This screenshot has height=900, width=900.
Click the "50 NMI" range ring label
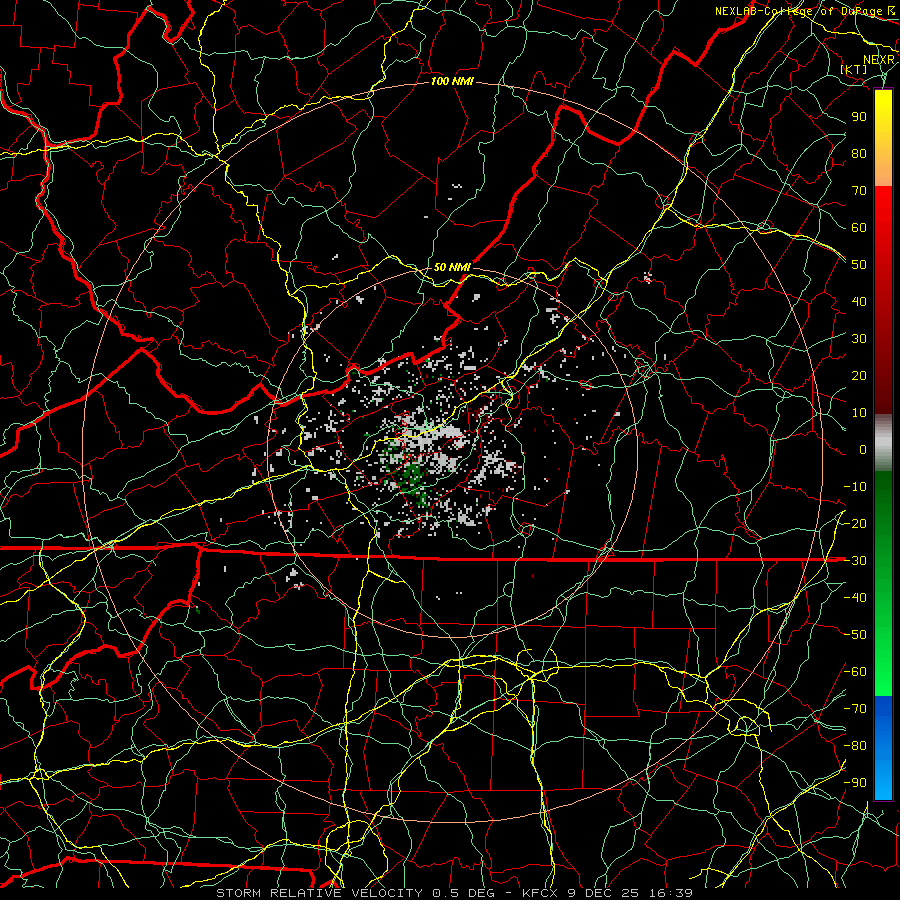coord(452,267)
